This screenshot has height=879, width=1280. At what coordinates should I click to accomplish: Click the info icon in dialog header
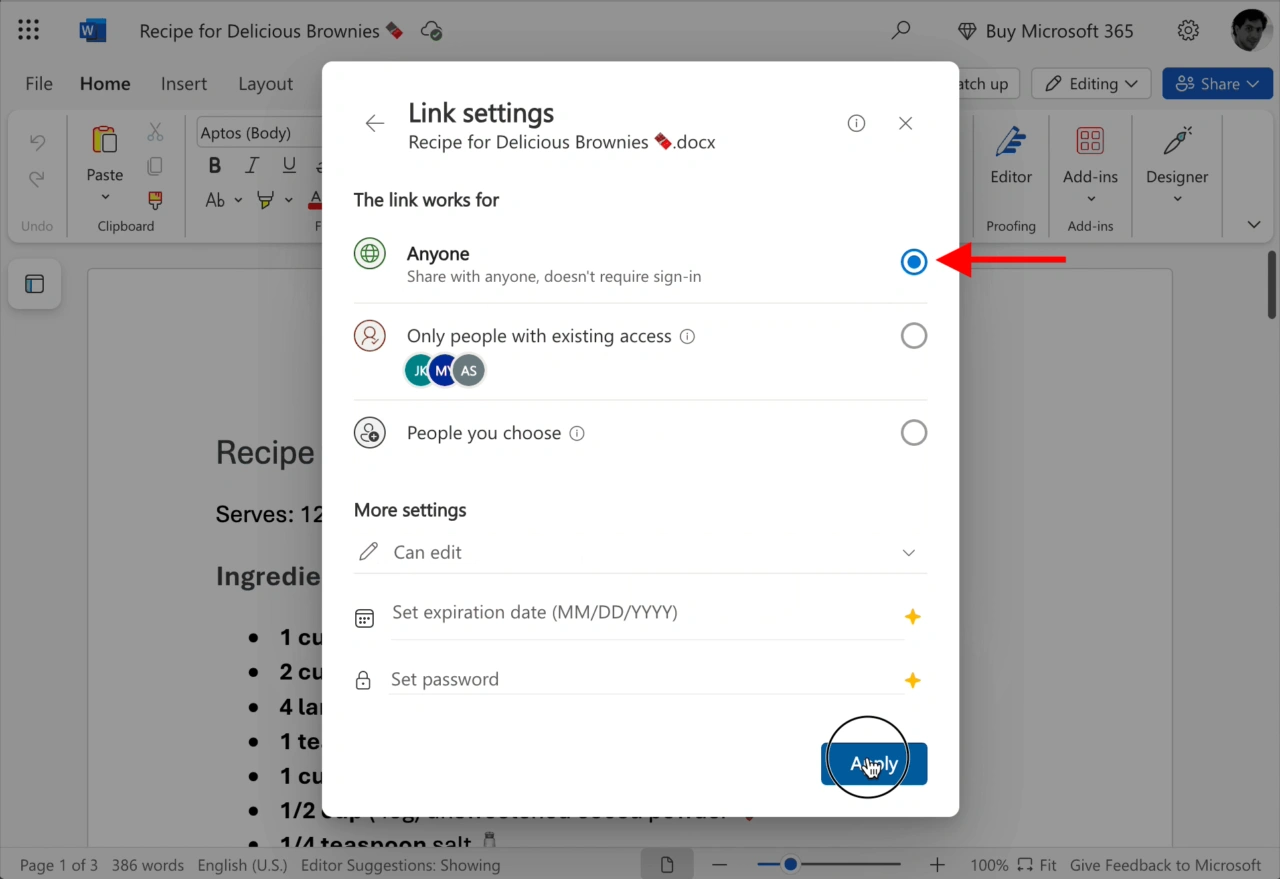coord(856,123)
